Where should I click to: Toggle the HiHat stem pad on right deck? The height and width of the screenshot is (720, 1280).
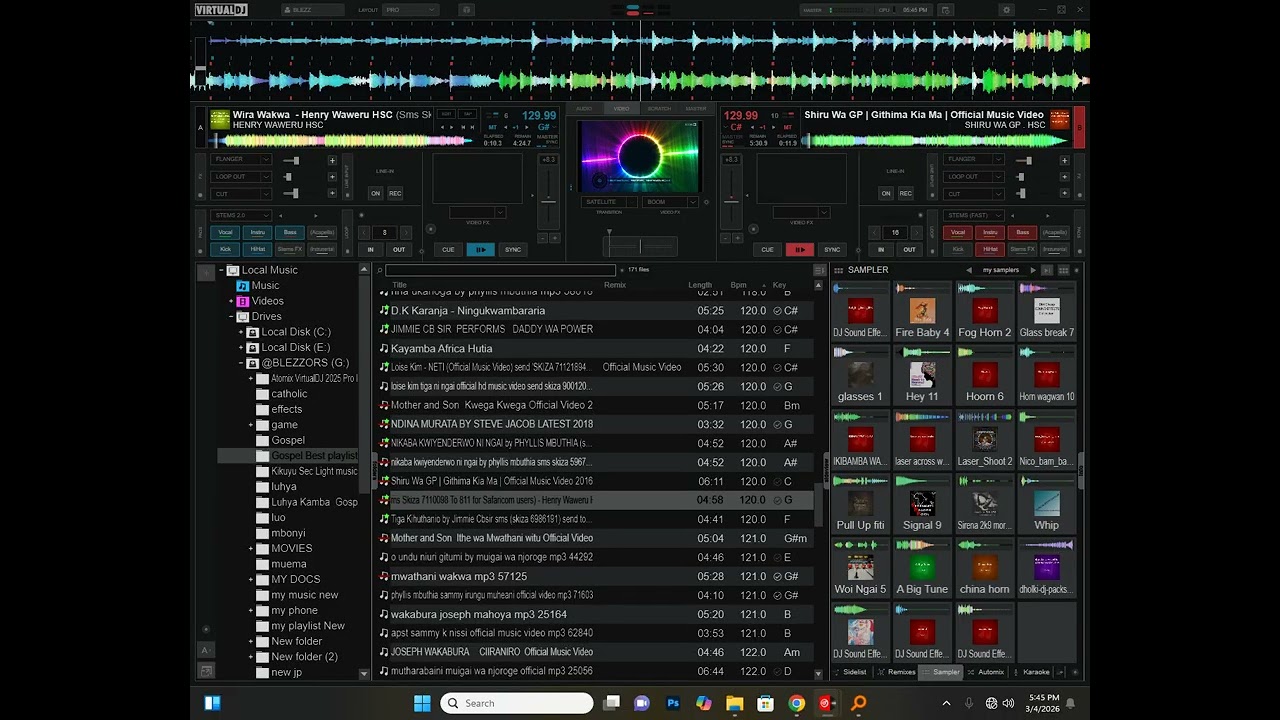(x=990, y=249)
